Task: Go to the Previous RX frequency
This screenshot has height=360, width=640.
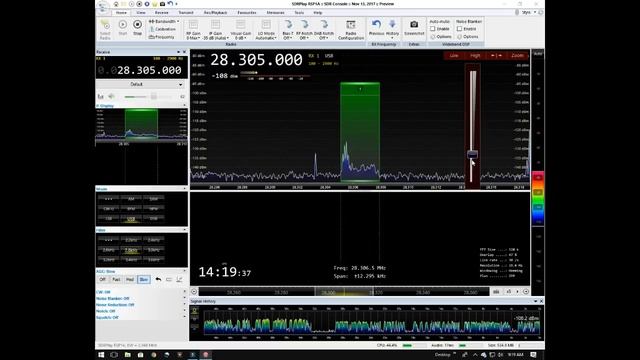Action: [376, 27]
